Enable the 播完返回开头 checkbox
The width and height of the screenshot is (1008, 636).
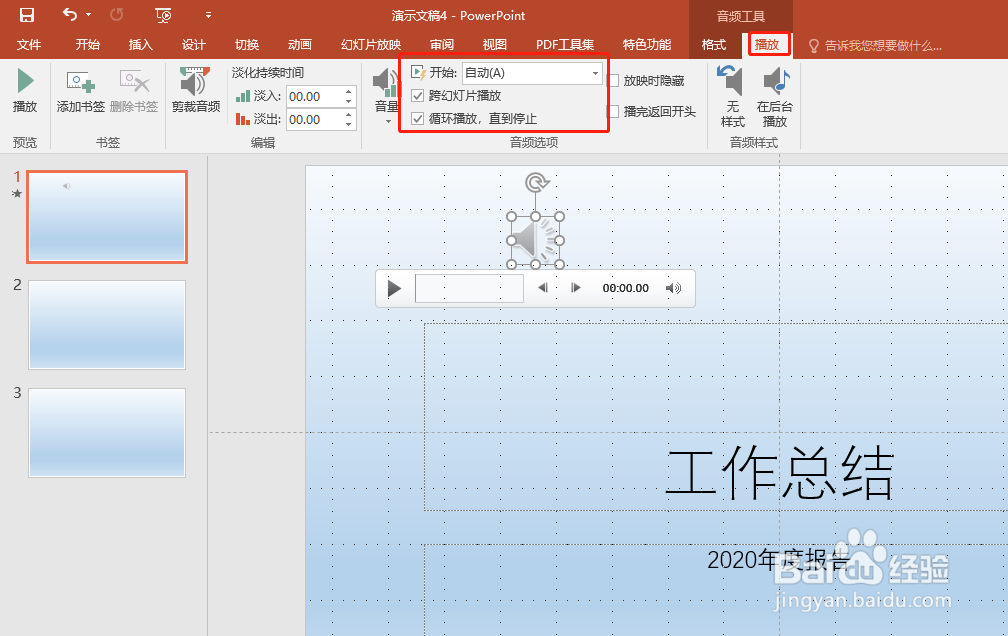coord(614,111)
